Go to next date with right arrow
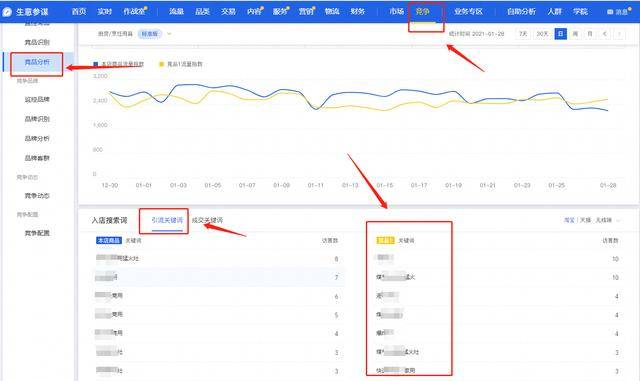640x381 pixels. [619, 34]
